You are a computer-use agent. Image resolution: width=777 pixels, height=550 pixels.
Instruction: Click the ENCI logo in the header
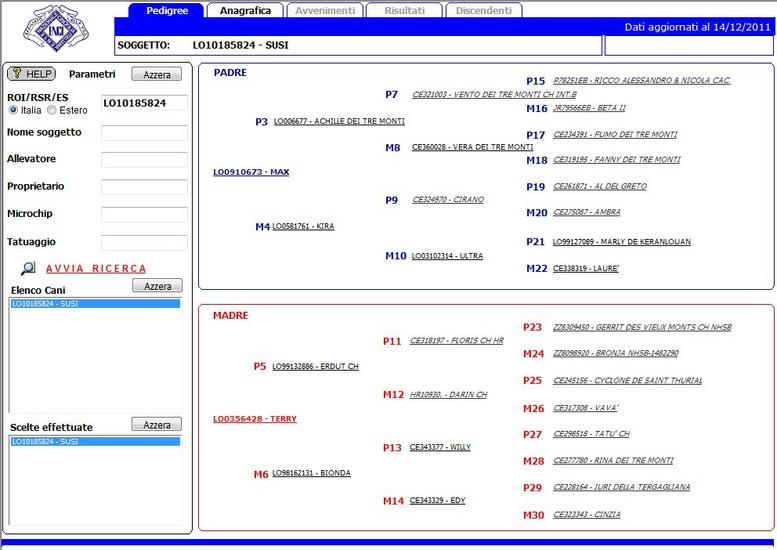click(x=64, y=29)
